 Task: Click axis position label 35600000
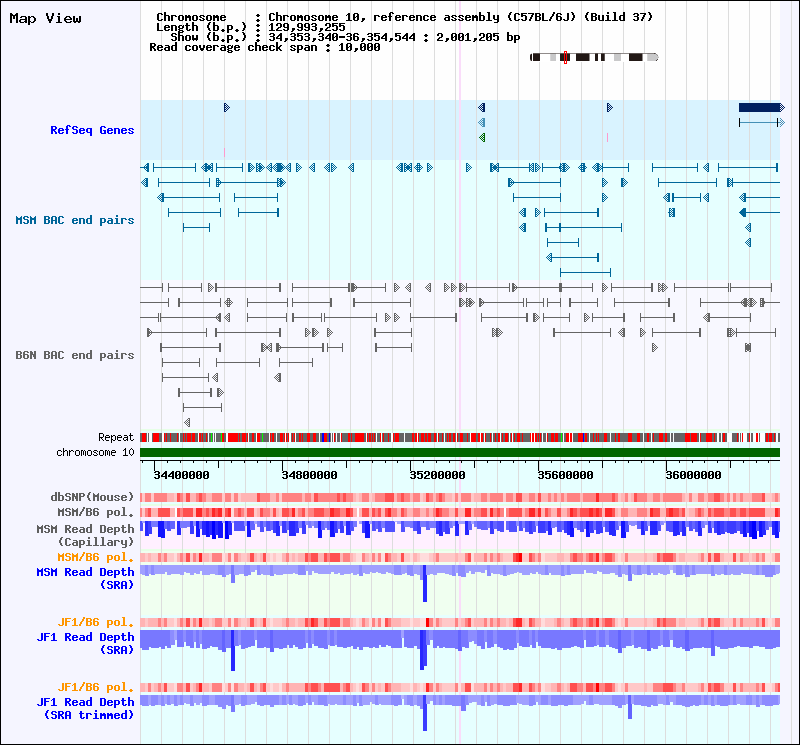(x=566, y=475)
